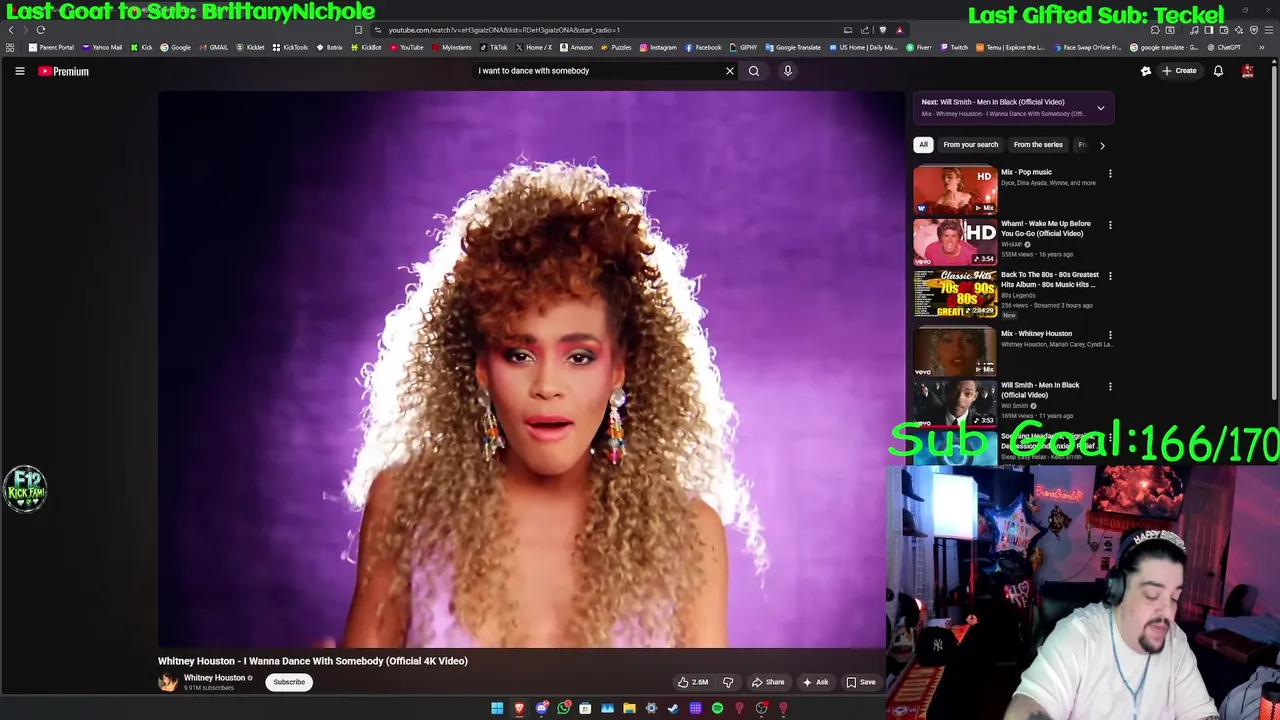Screen dimensions: 1280x720
Task: Click the Ask button
Action: pos(815,682)
